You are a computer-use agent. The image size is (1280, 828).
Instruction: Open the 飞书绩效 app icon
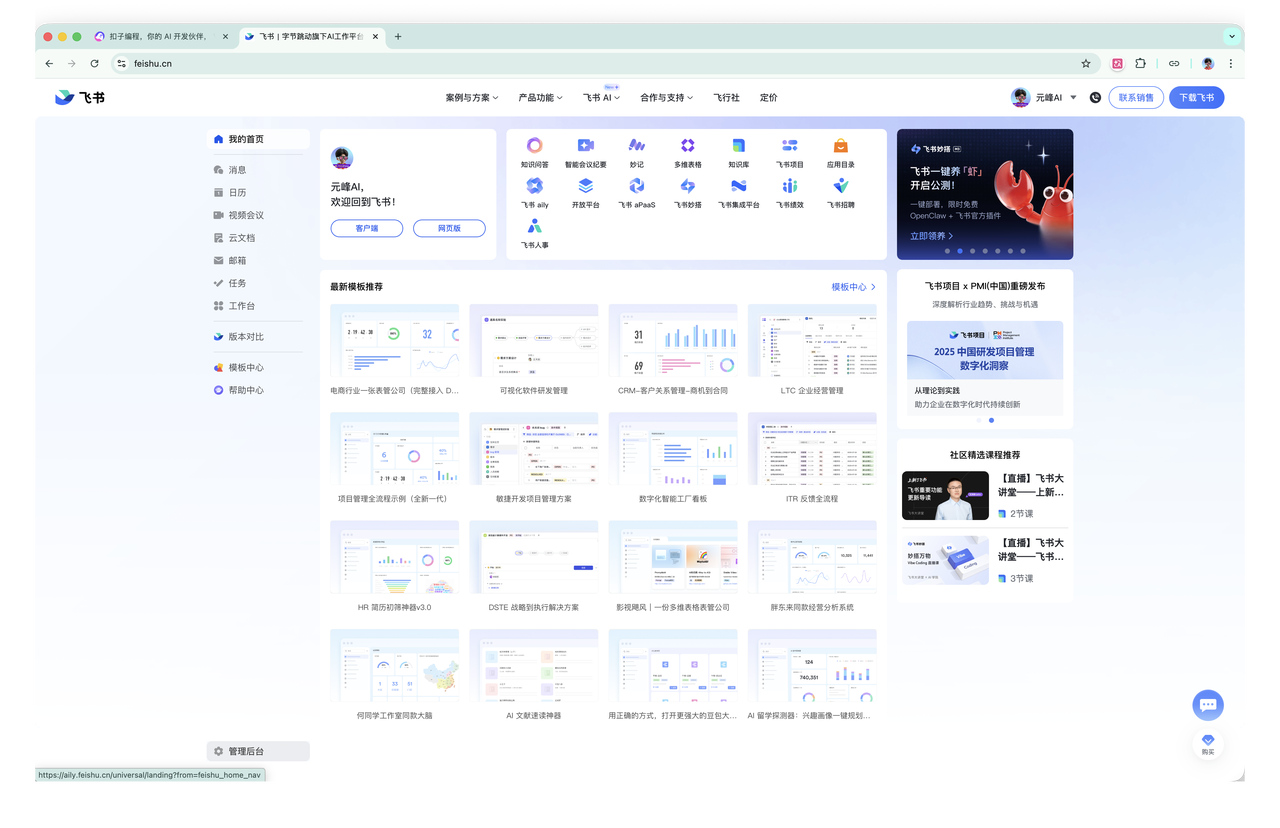789,186
